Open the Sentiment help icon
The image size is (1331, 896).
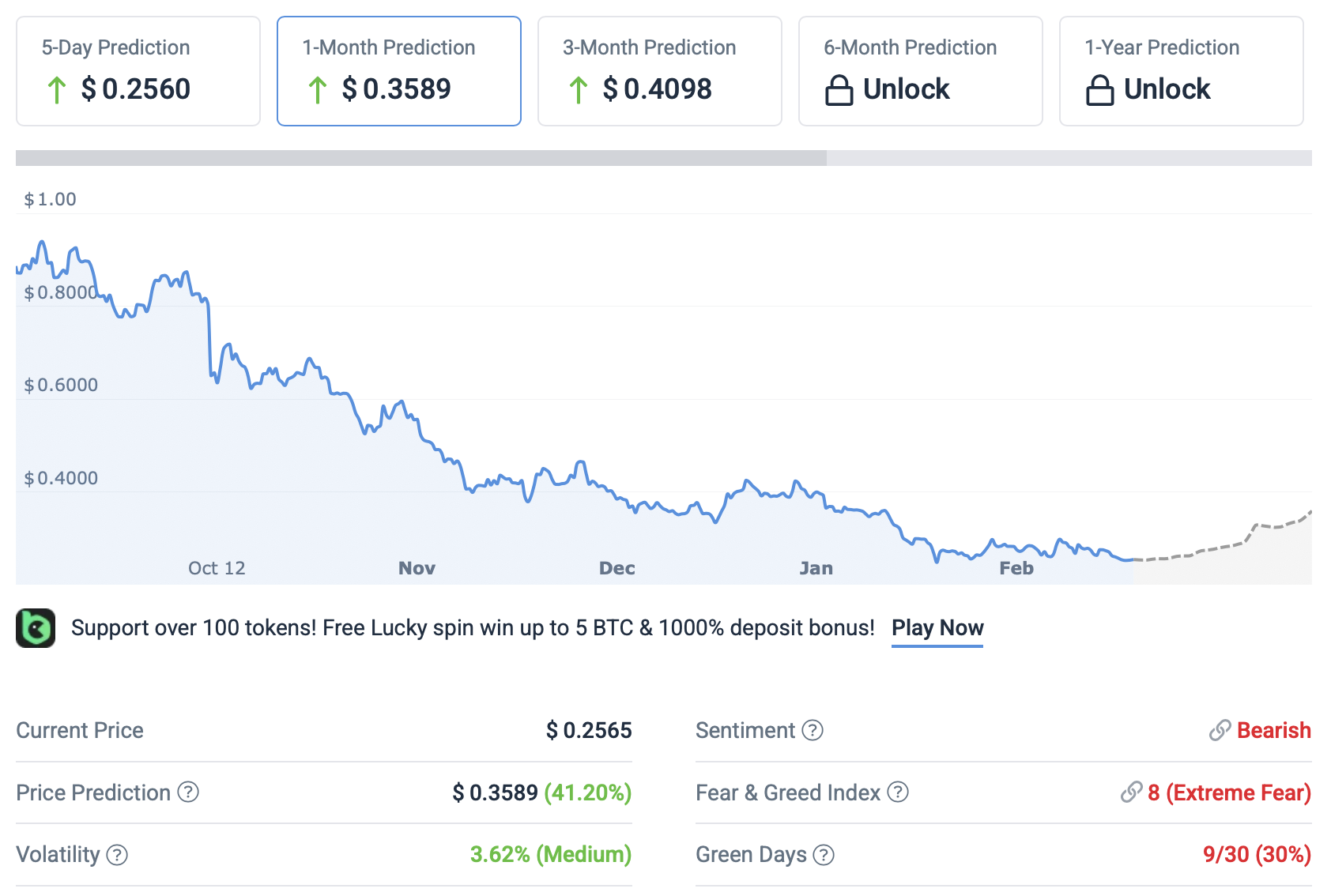tap(813, 730)
